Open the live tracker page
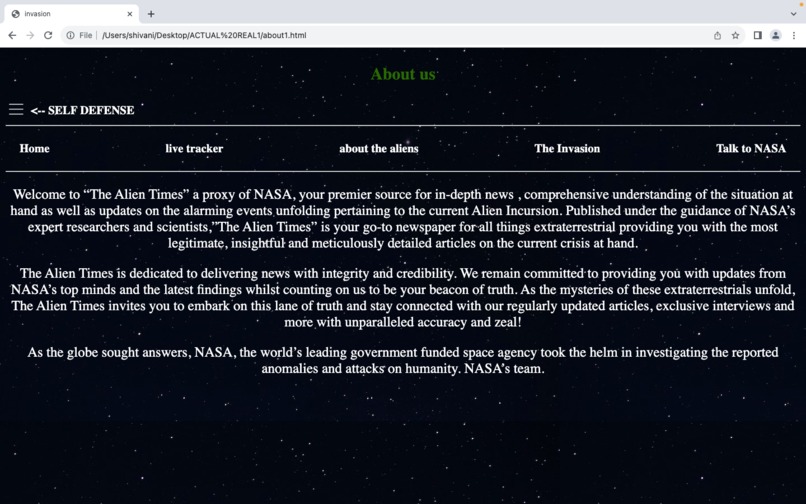The image size is (806, 504). (194, 149)
